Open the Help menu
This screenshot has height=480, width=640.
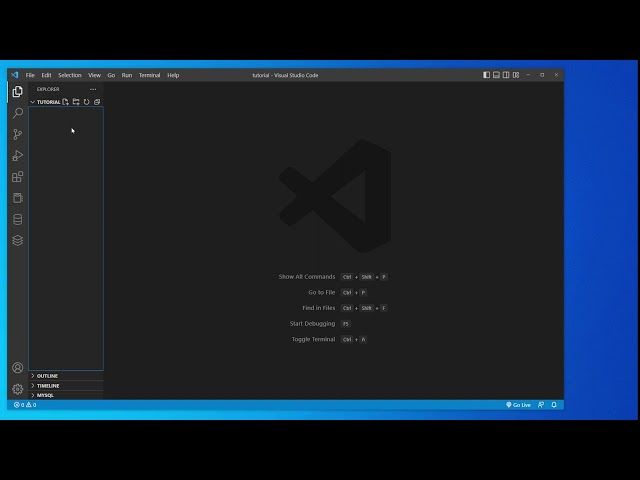point(173,75)
